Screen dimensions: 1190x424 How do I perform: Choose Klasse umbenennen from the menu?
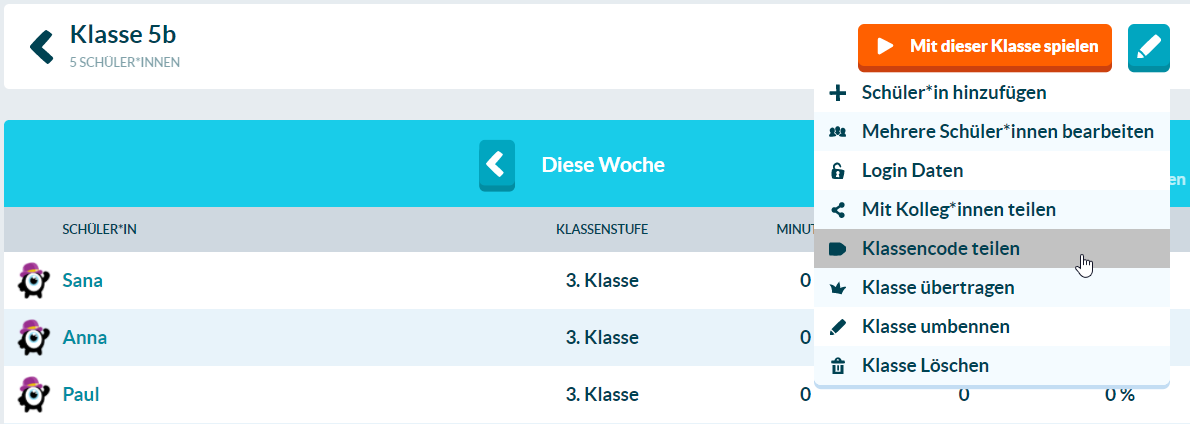tap(991, 327)
